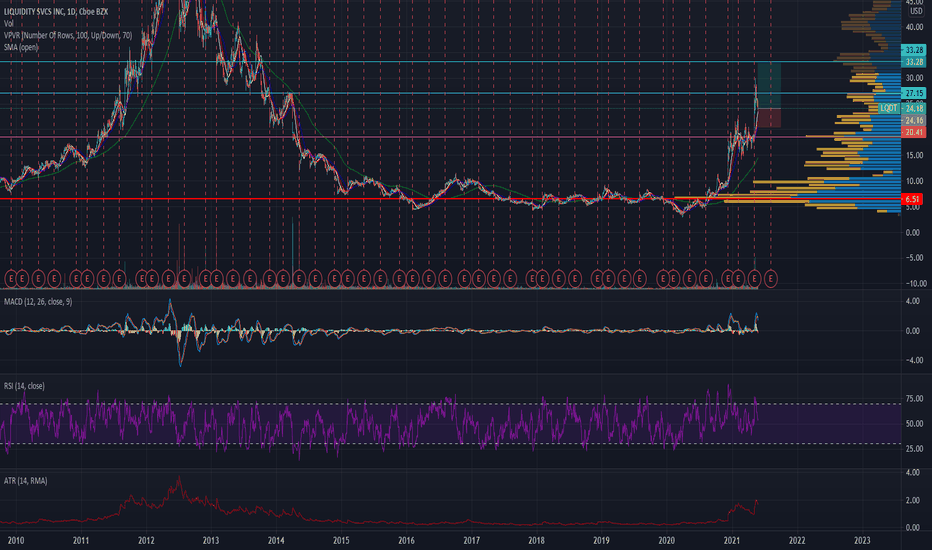The width and height of the screenshot is (932, 550).
Task: Click the MACD (12, 26, close, 9) label
Action: [x=38, y=302]
